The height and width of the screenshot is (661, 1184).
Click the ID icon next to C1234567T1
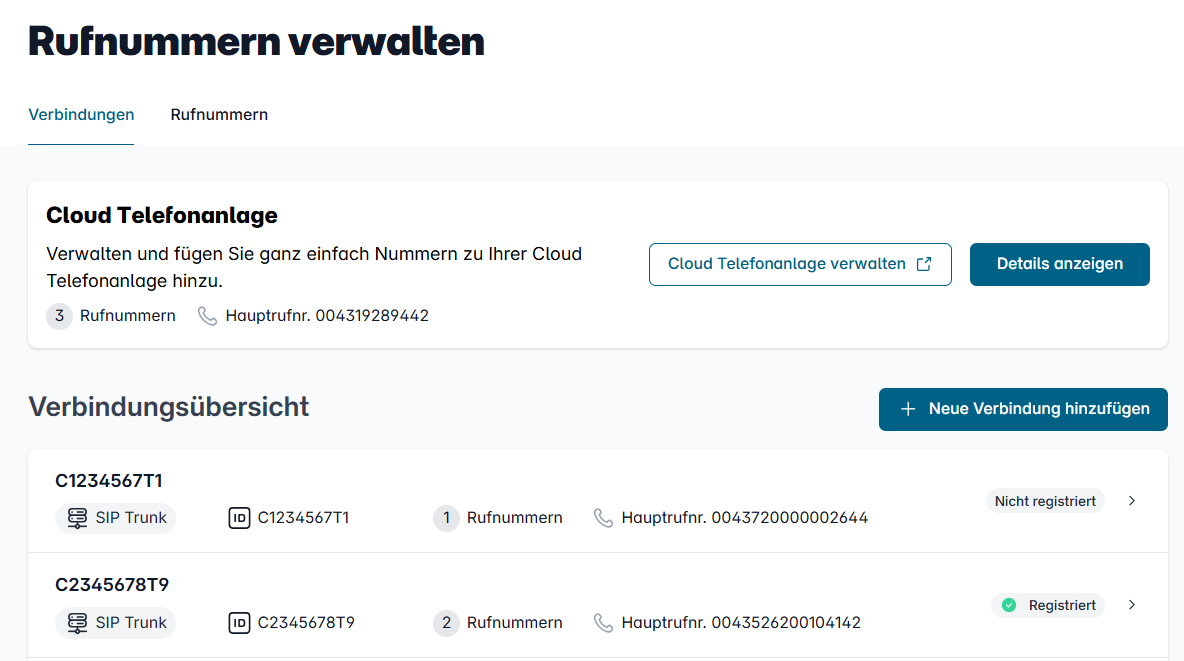(239, 518)
